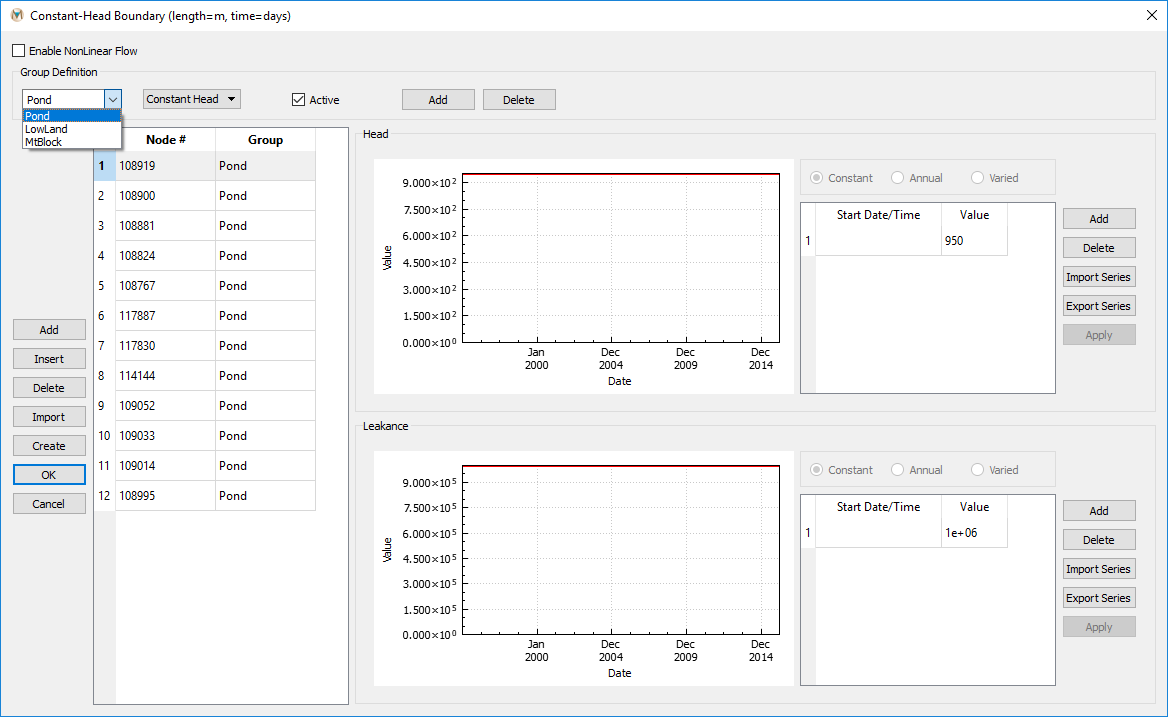Choose LowLand in the group dropdown list
The width and height of the screenshot is (1168, 717).
(x=72, y=129)
